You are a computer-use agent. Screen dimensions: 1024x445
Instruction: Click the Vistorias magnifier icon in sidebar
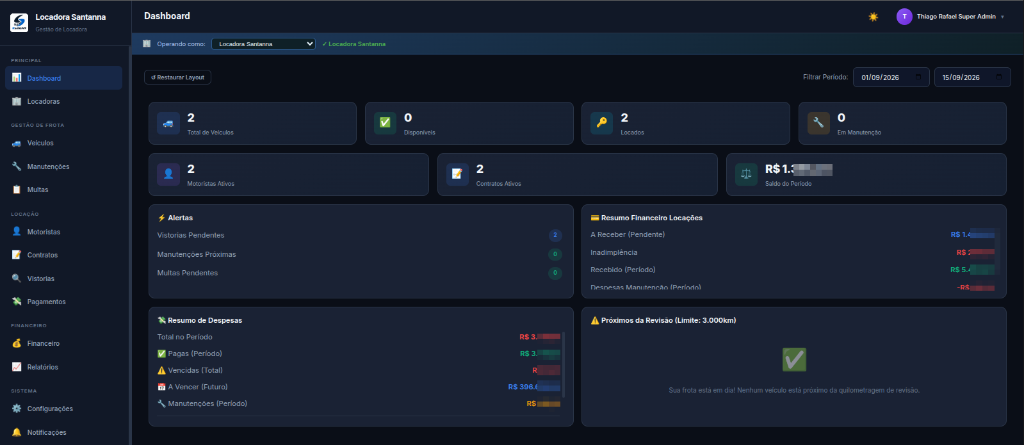tap(16, 278)
